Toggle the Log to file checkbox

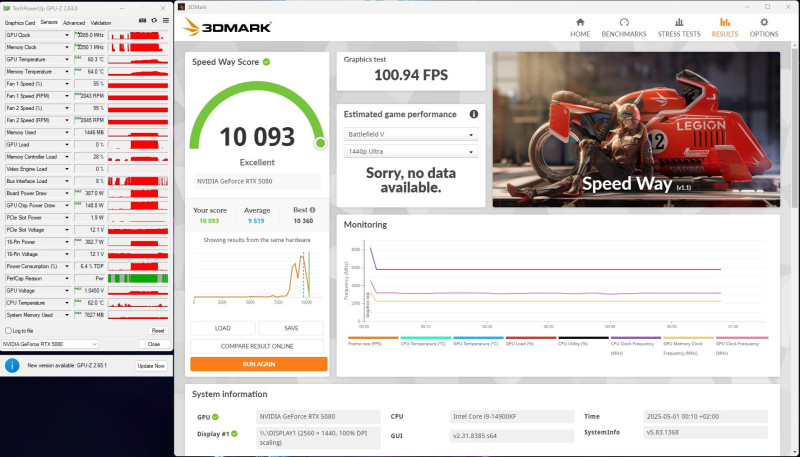coord(8,331)
